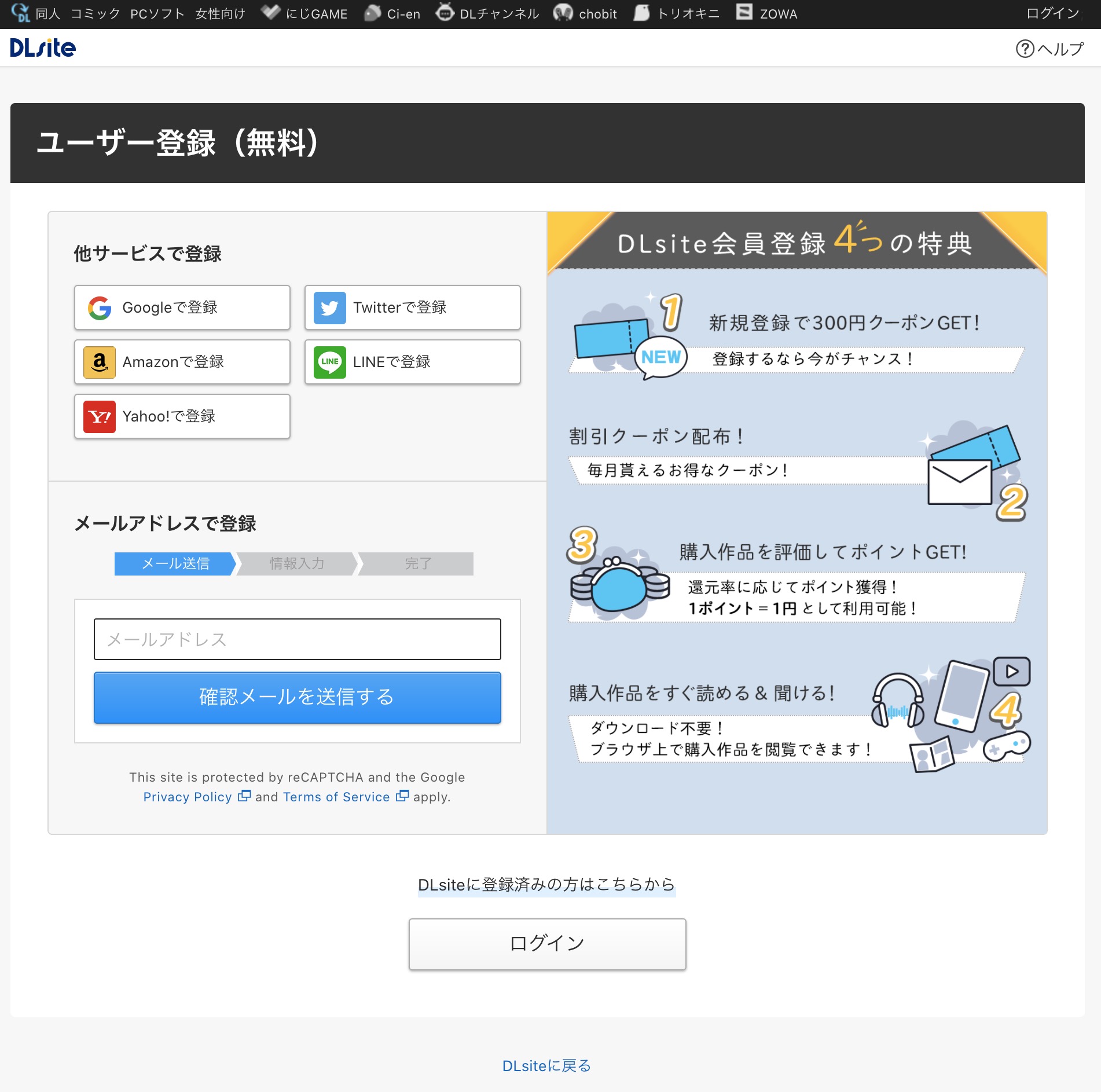Open the コミック section

[95, 14]
